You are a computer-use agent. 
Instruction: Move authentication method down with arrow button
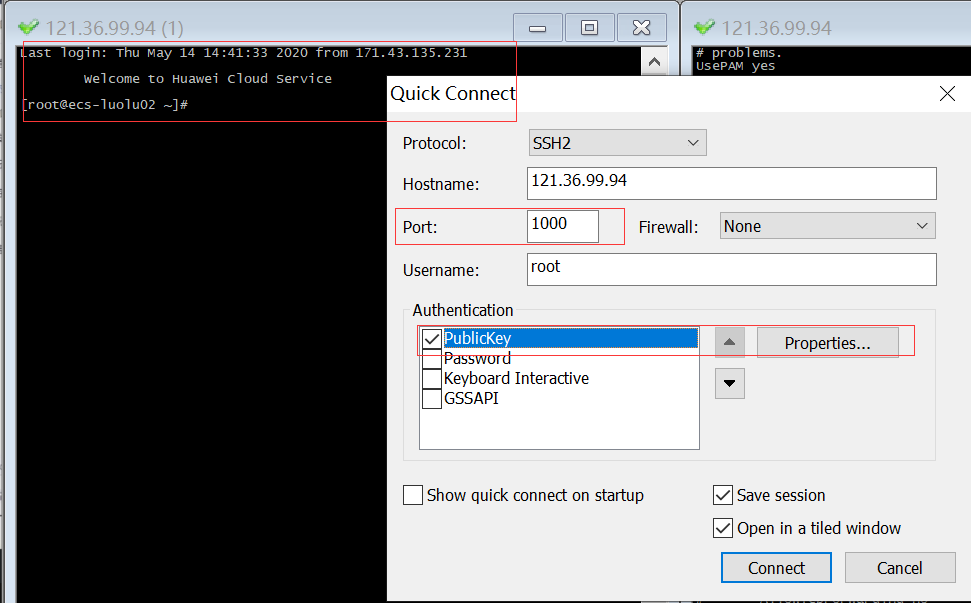729,383
